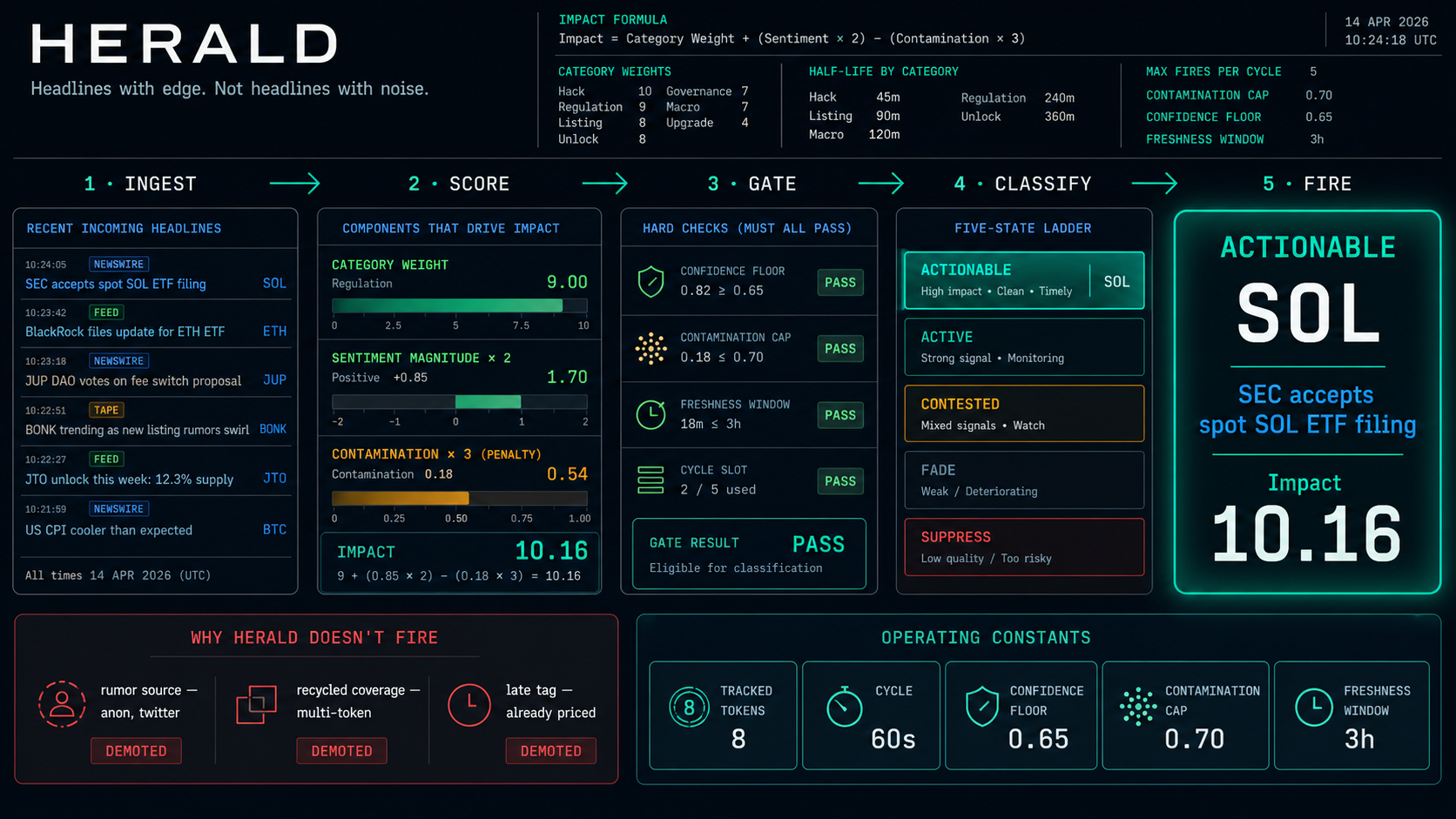Click the HERALD logo title

click(185, 44)
